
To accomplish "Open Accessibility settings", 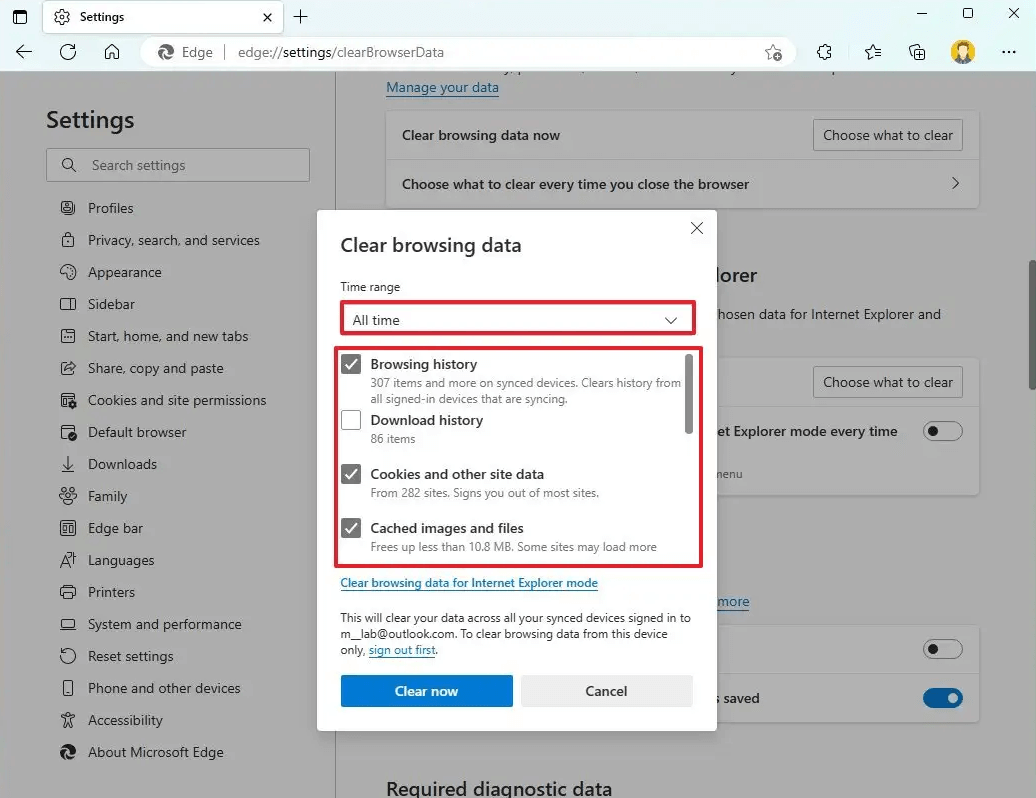I will click(x=124, y=720).
